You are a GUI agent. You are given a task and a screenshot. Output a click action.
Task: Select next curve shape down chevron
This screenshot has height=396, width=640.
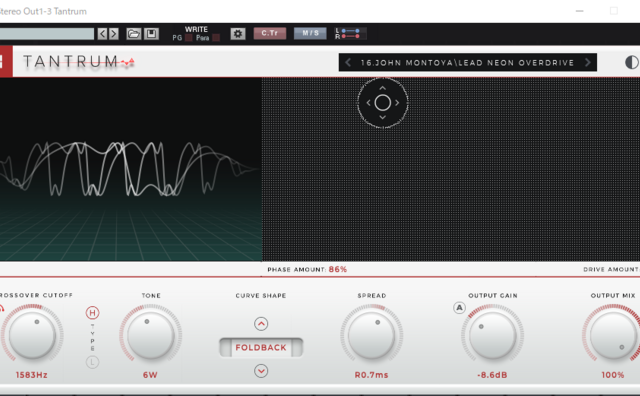point(261,371)
